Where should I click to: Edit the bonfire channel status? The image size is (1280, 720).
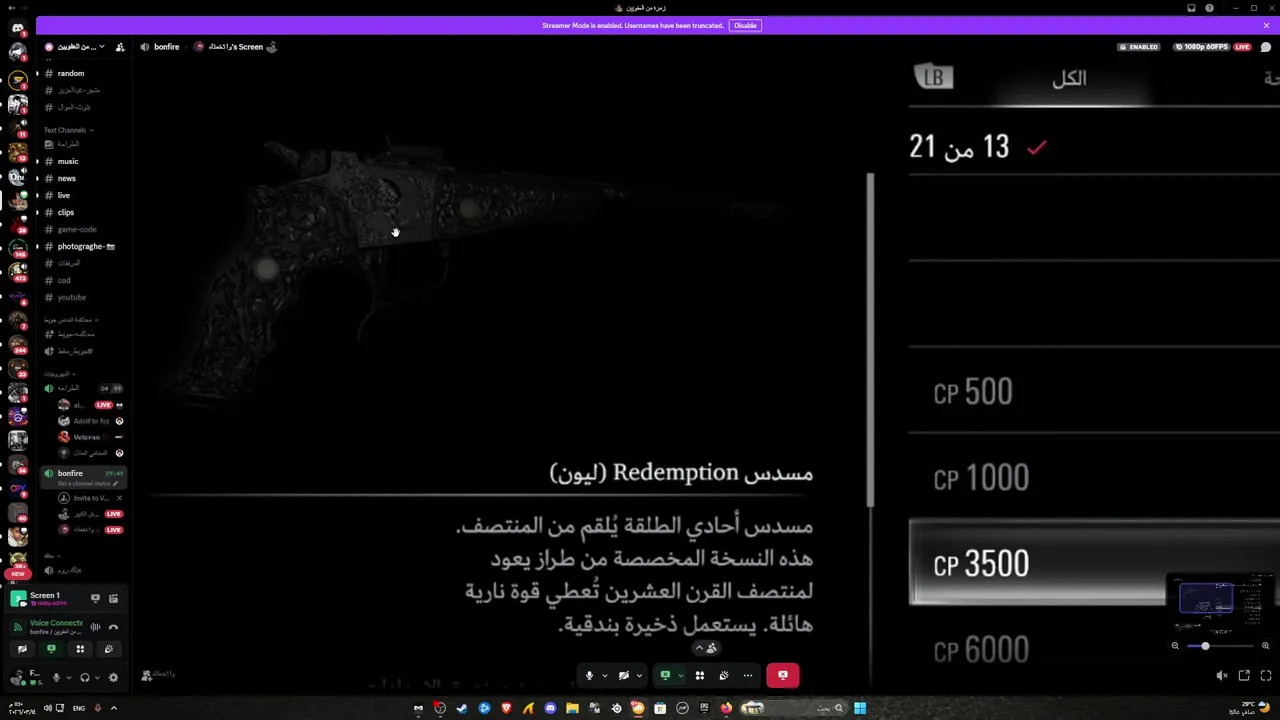tap(88, 484)
